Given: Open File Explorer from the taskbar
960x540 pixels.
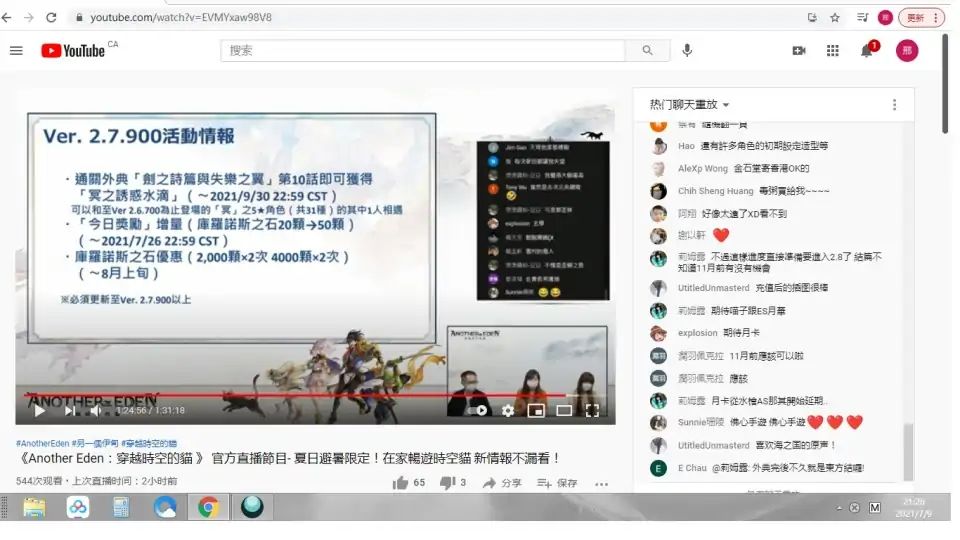Looking at the screenshot, I should [x=34, y=508].
